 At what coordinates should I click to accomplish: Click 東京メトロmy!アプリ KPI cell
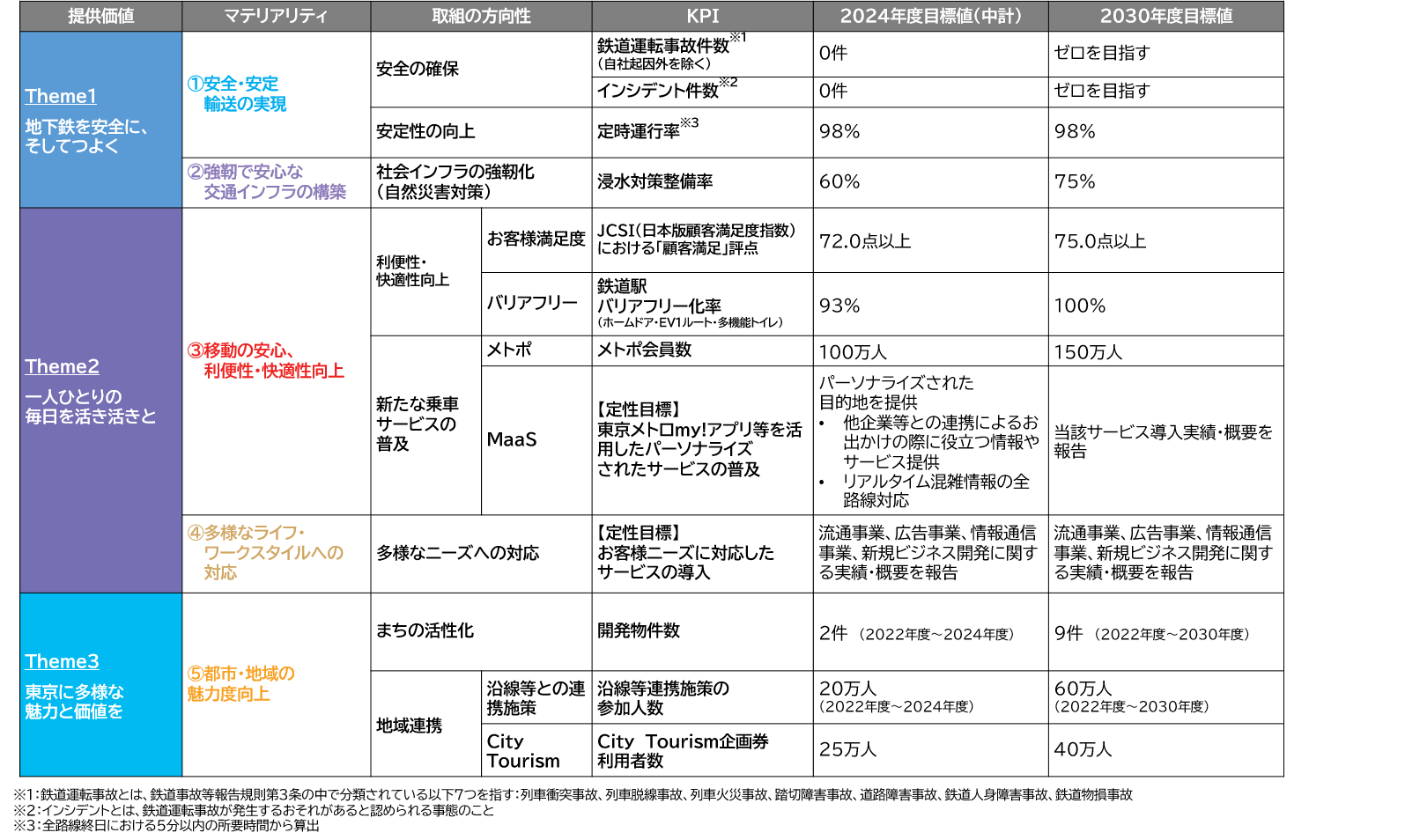coord(702,440)
